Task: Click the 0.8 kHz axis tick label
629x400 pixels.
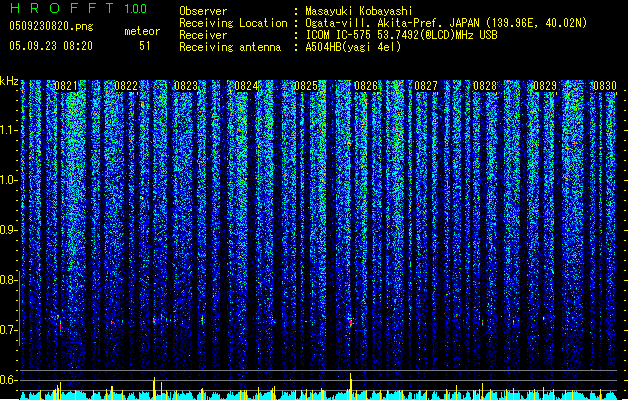Action: (7, 280)
